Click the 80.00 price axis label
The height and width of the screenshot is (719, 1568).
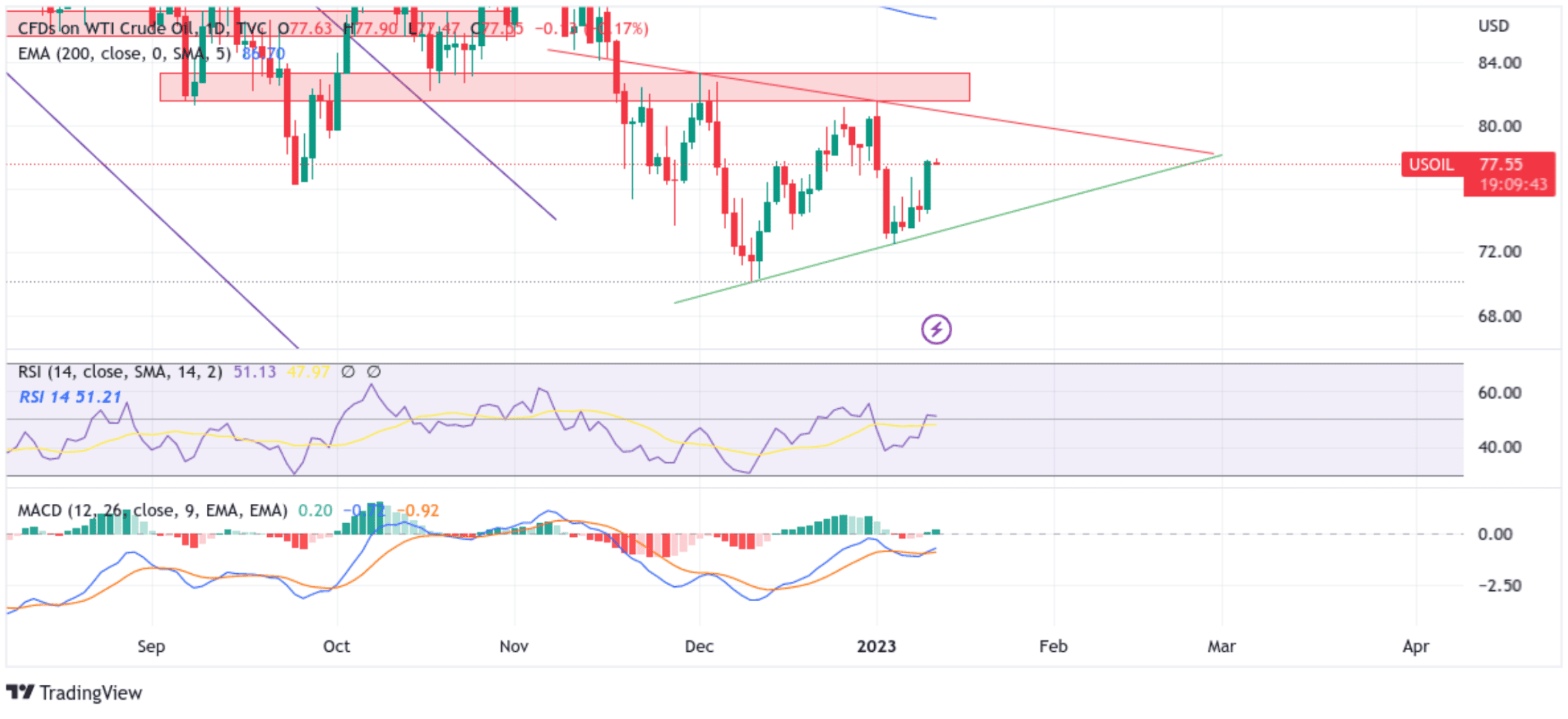1499,126
